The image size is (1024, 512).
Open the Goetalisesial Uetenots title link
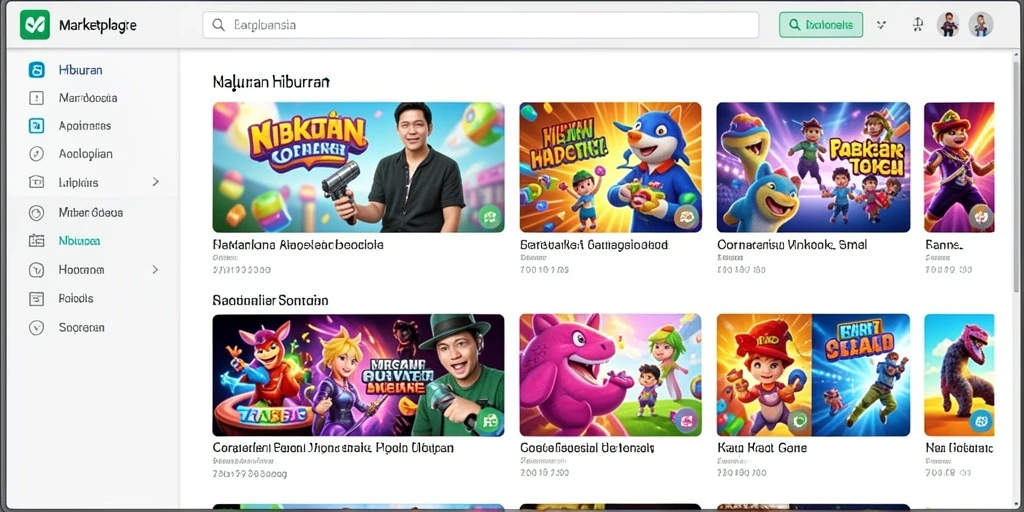[x=587, y=448]
